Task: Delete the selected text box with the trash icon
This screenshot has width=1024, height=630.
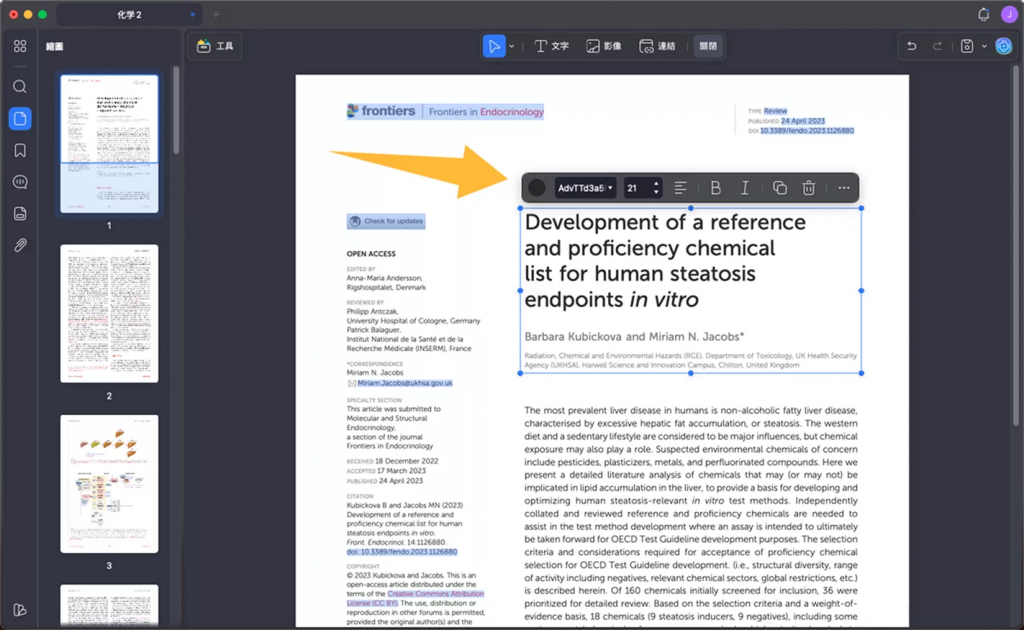Action: [808, 188]
